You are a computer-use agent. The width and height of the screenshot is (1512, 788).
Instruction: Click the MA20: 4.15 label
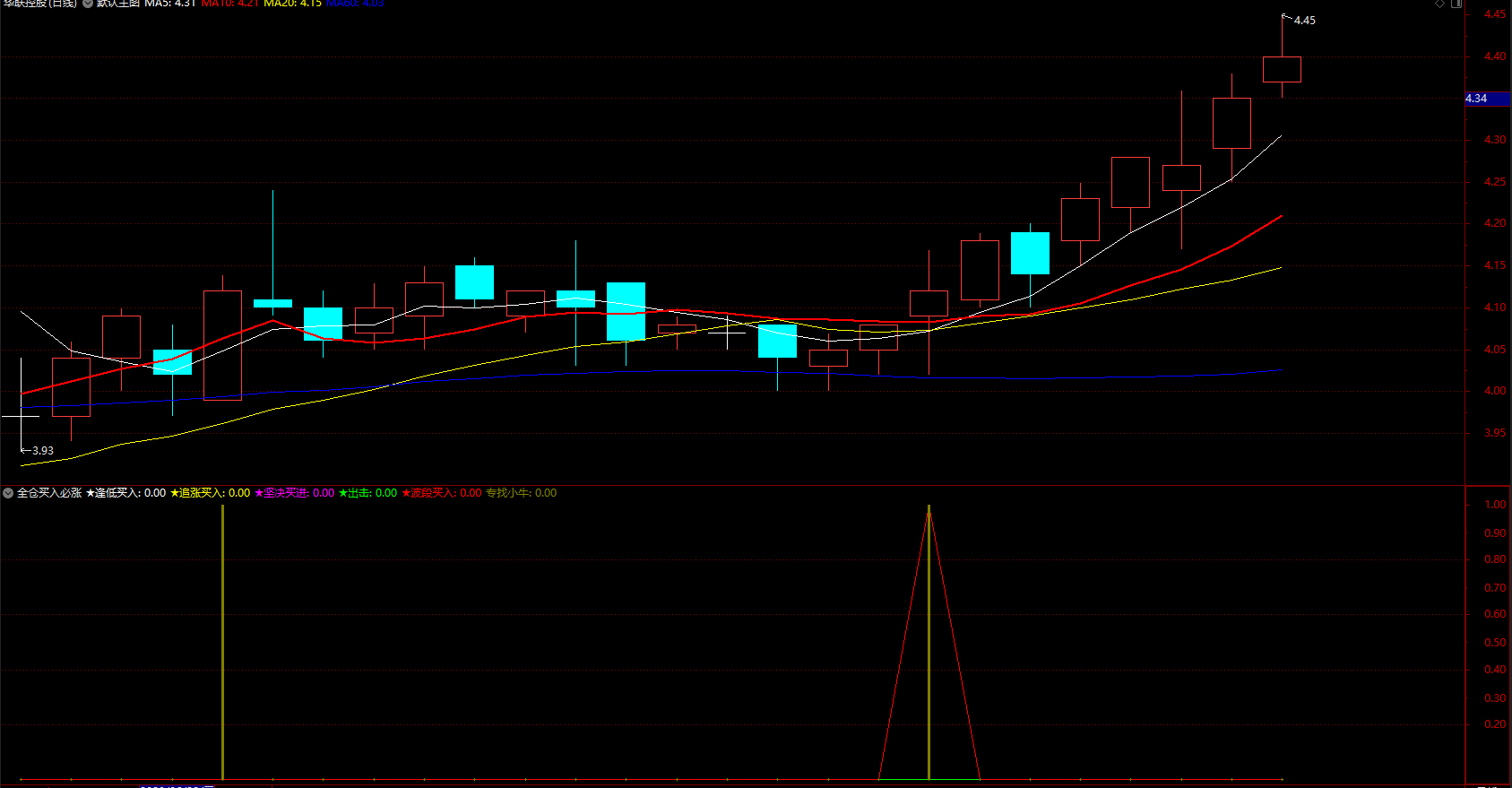[292, 4]
